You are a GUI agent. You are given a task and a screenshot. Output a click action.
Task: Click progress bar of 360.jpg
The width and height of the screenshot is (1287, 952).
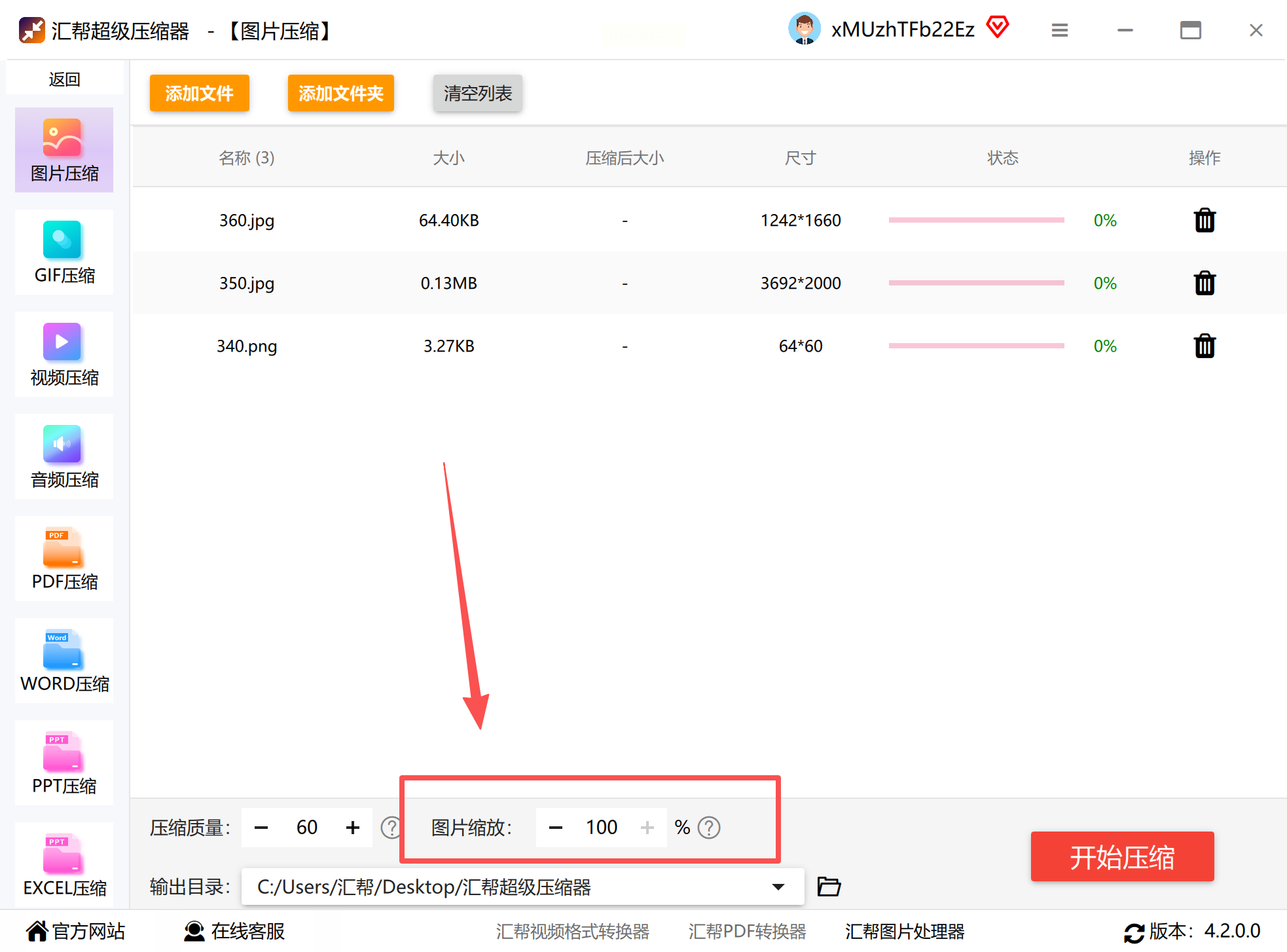click(x=975, y=221)
